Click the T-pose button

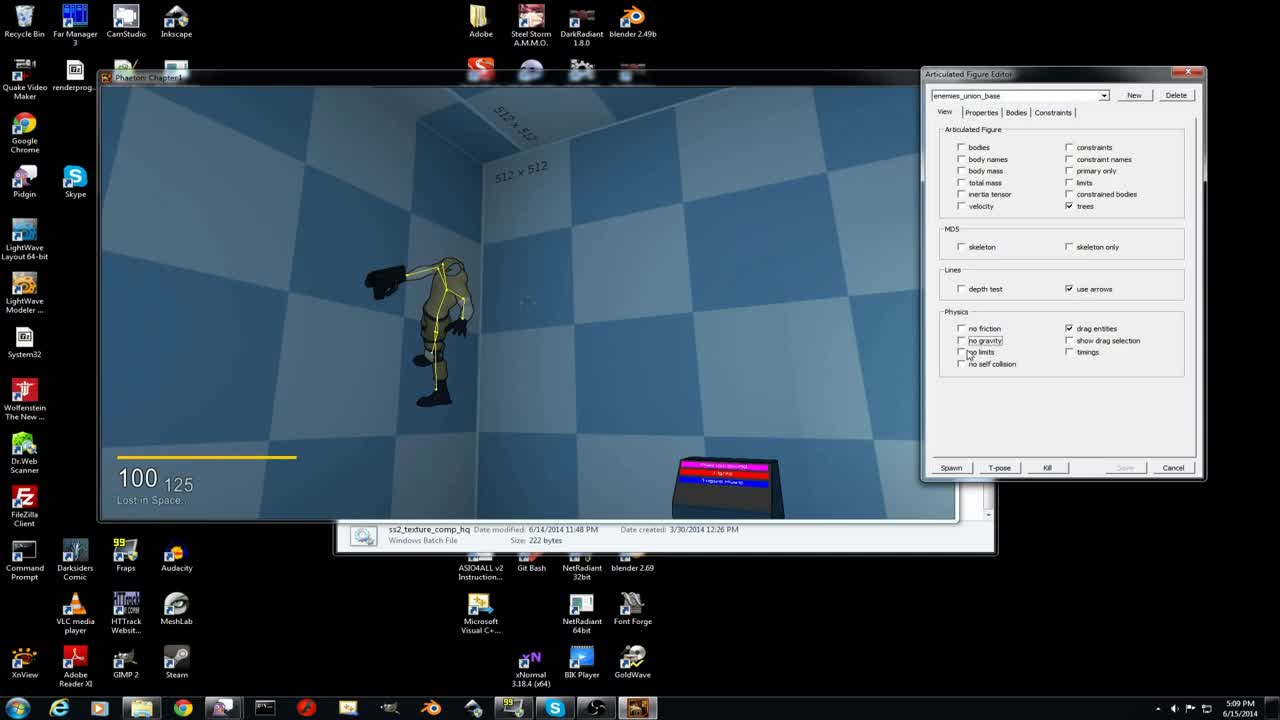(x=999, y=468)
